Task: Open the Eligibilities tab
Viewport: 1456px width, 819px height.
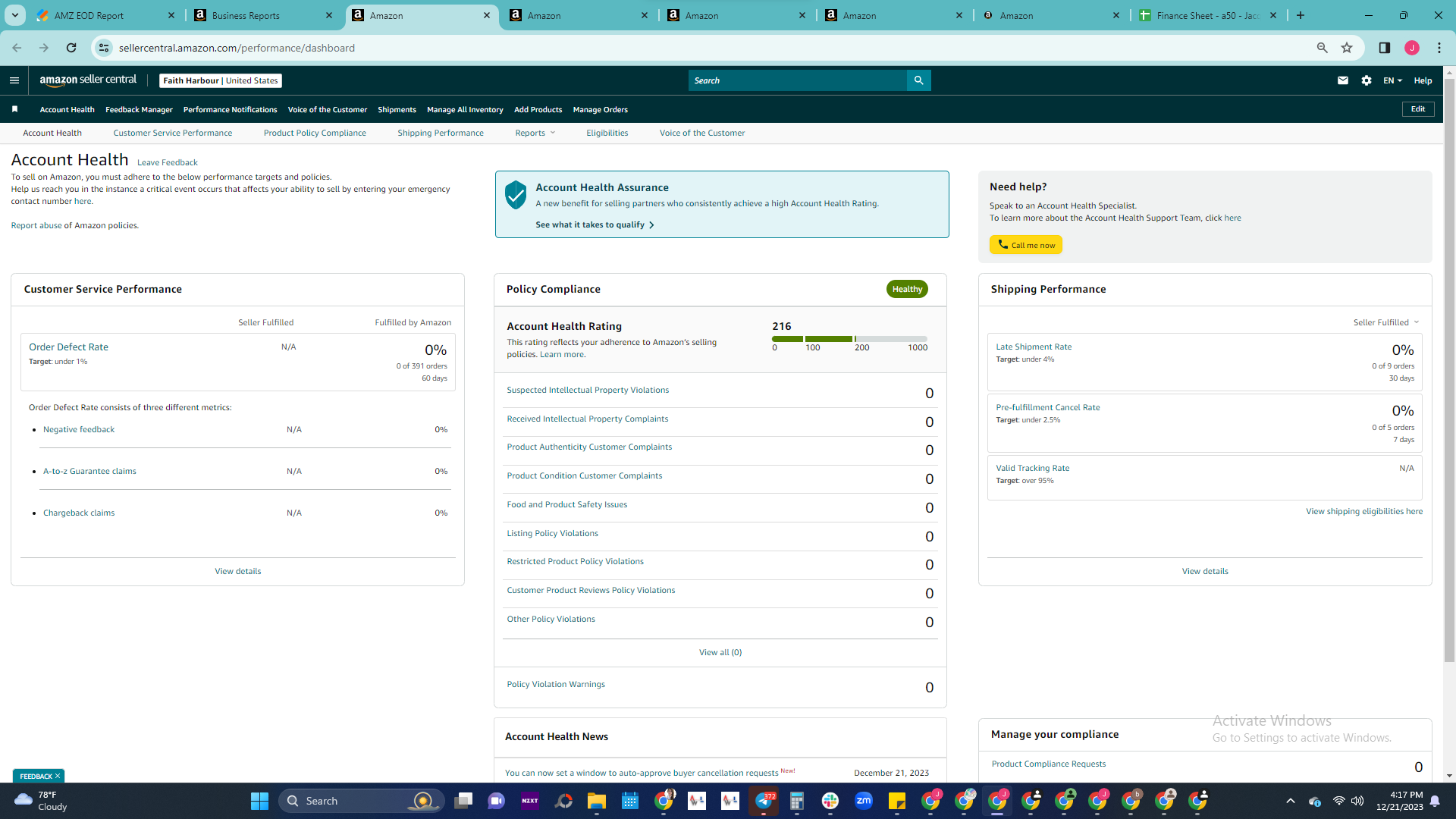Action: 607,133
